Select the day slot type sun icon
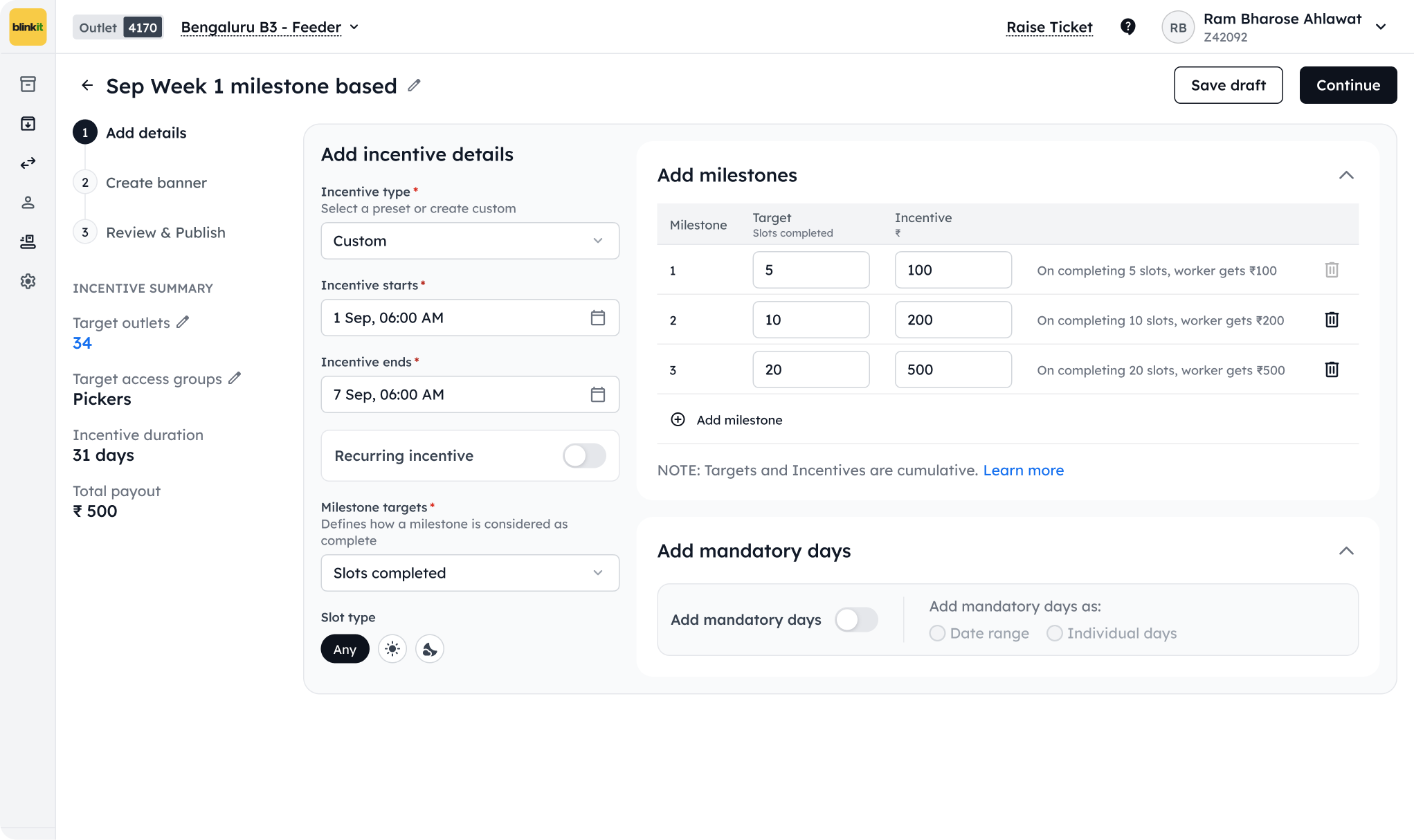This screenshot has height=840, width=1414. pyautogui.click(x=392, y=649)
